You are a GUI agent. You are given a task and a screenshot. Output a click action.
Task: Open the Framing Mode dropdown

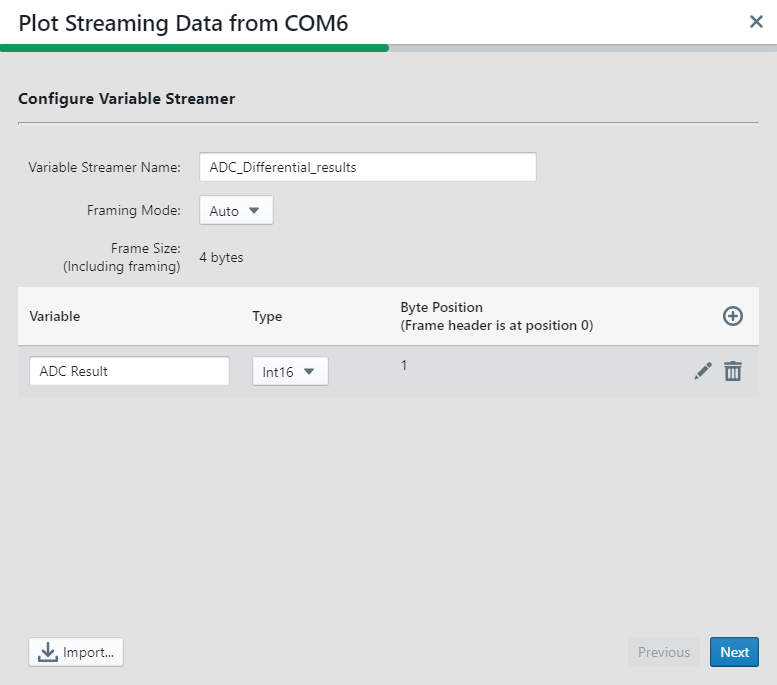point(236,211)
